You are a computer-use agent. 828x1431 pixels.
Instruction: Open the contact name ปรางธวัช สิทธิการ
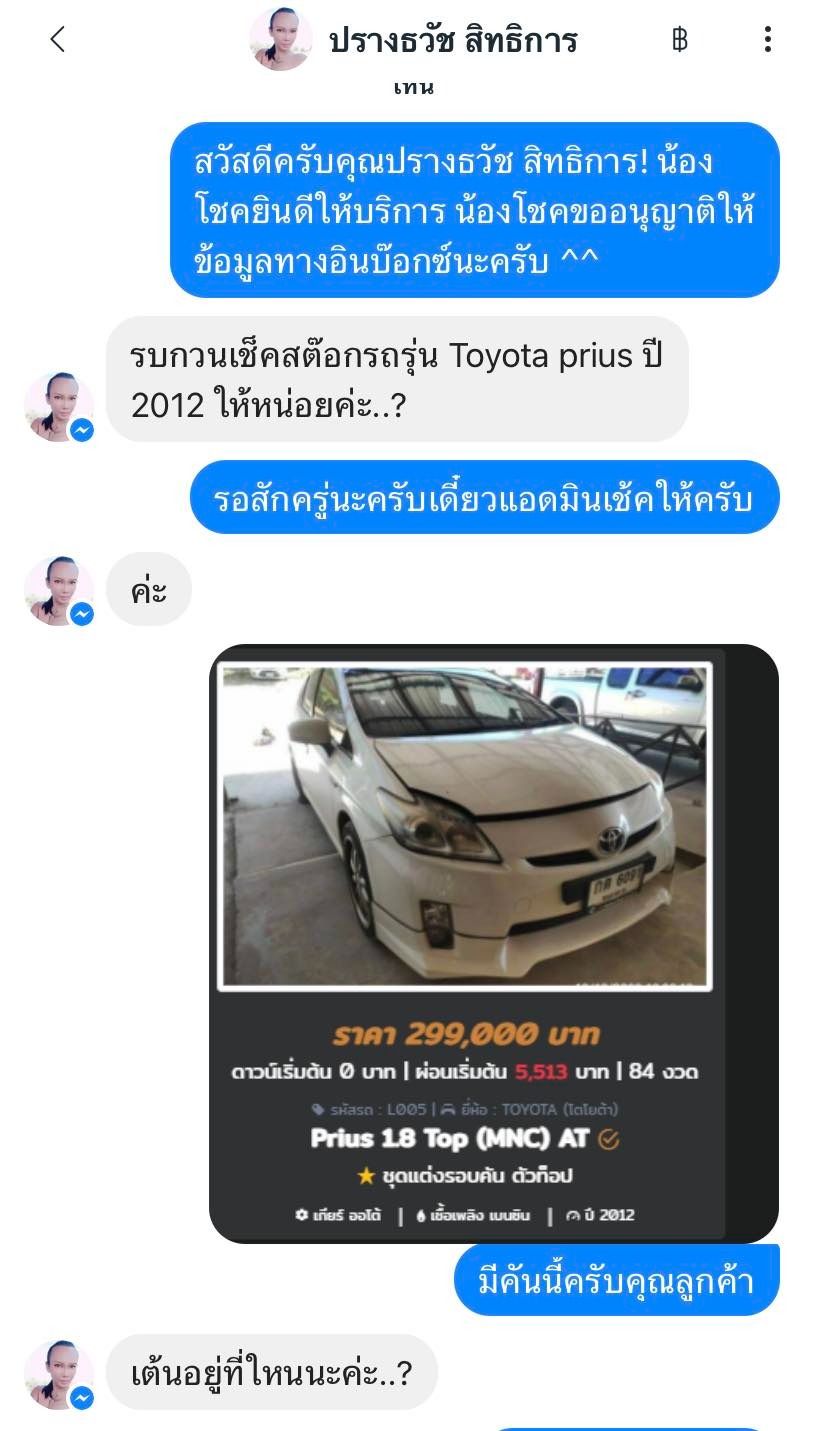453,41
